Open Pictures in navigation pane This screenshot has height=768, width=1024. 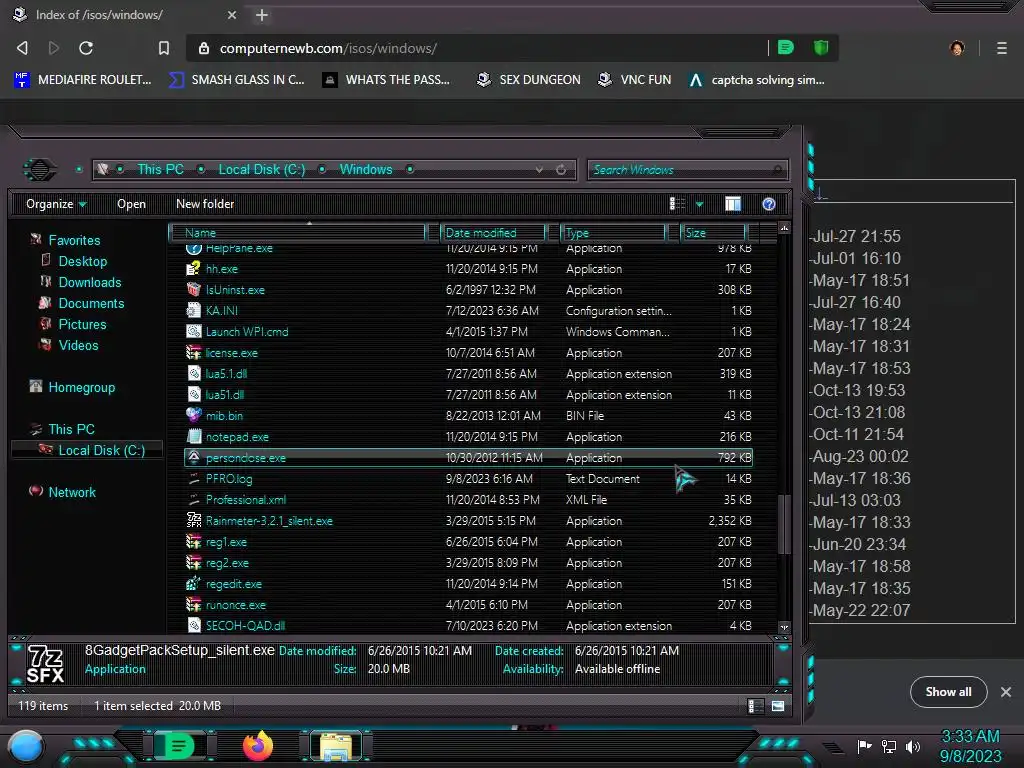(82, 324)
